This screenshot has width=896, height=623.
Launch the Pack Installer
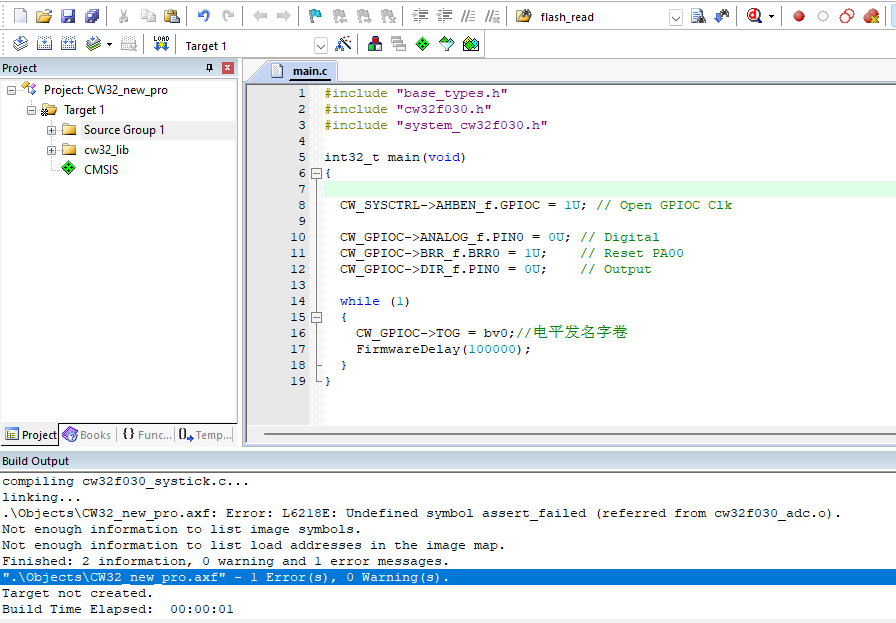(x=471, y=44)
